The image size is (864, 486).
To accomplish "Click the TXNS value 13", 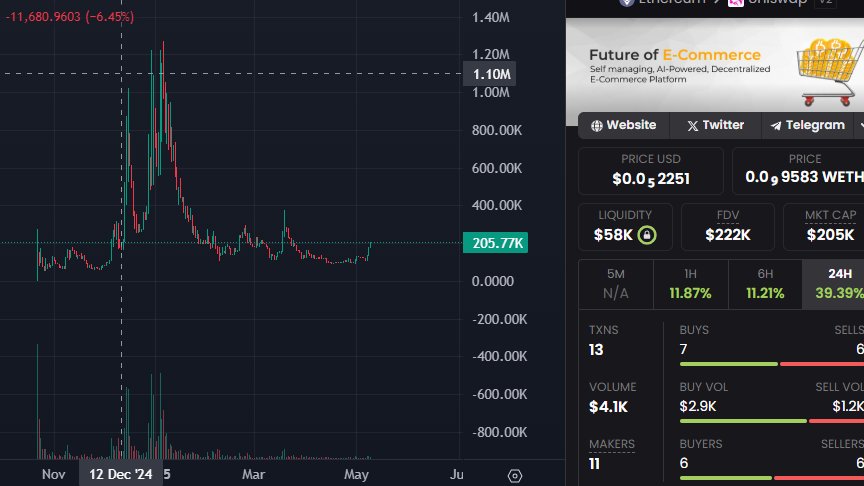I will pyautogui.click(x=596, y=350).
